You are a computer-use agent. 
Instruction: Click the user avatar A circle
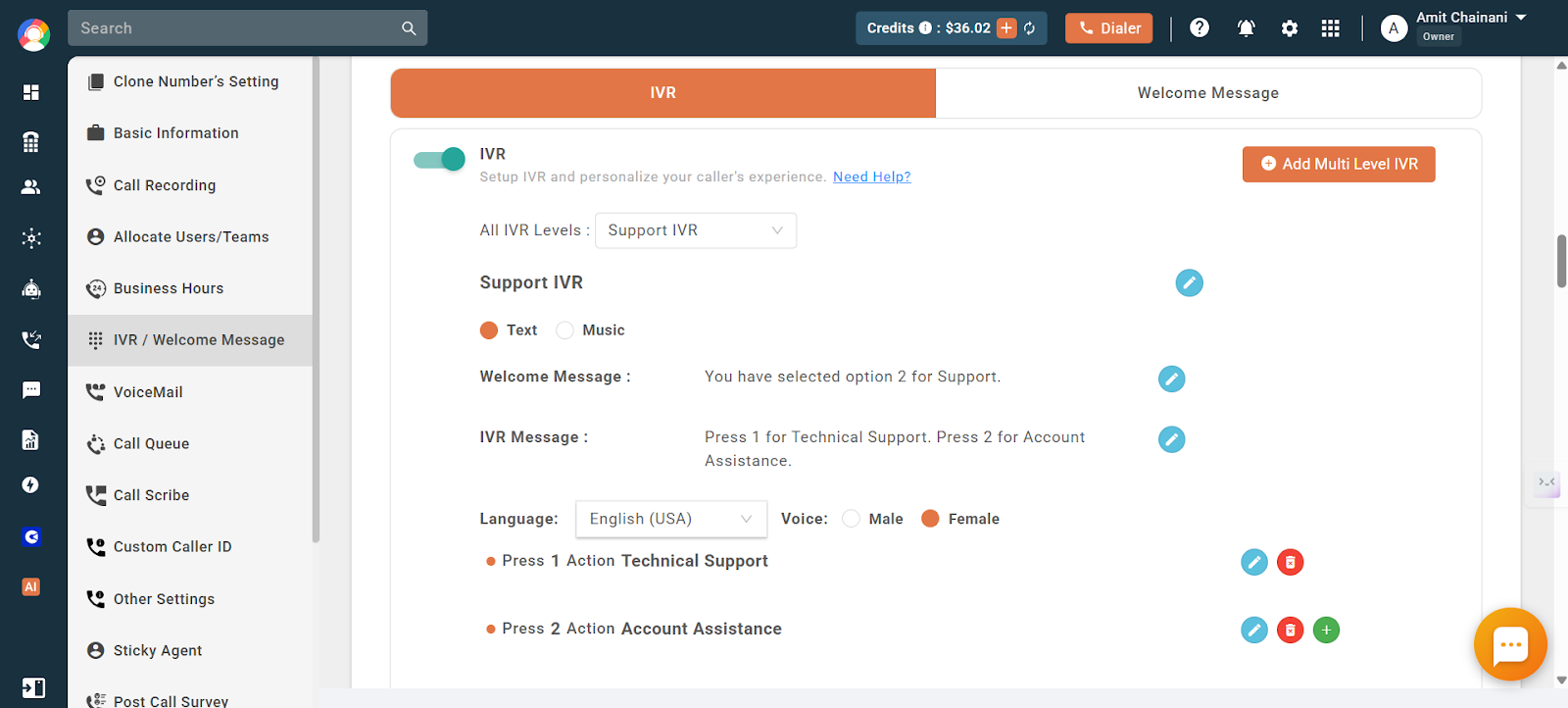point(1394,28)
